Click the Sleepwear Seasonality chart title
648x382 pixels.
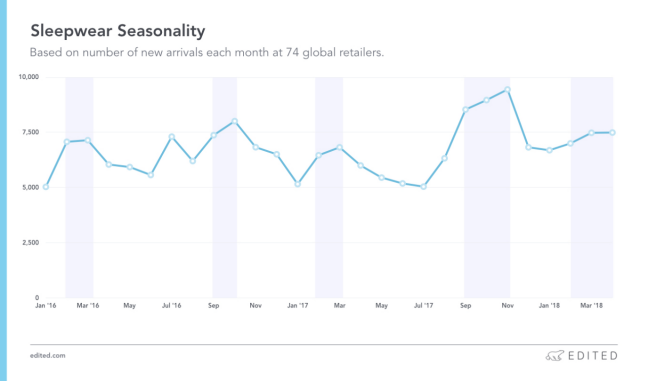pos(118,31)
